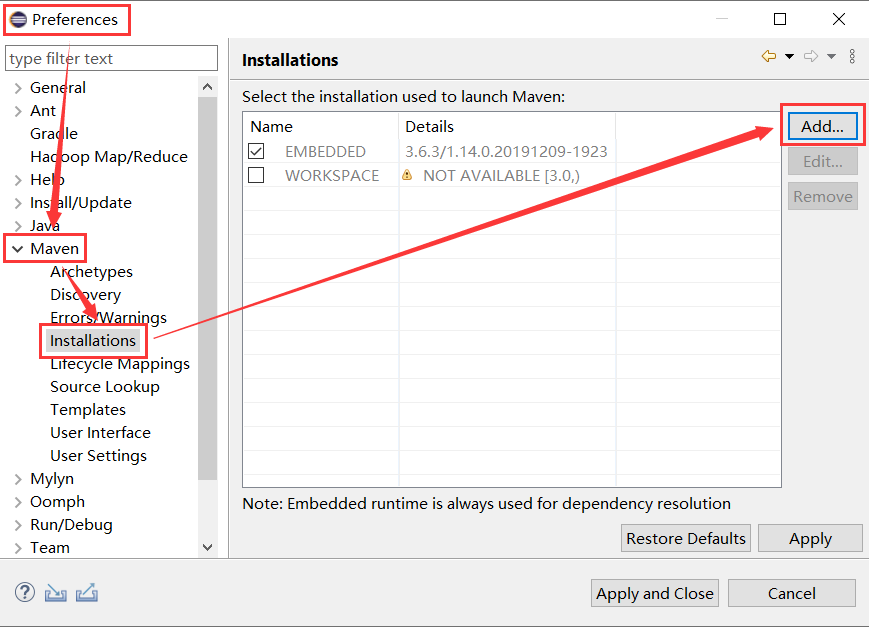Open the Archetypes page under Maven

91,272
